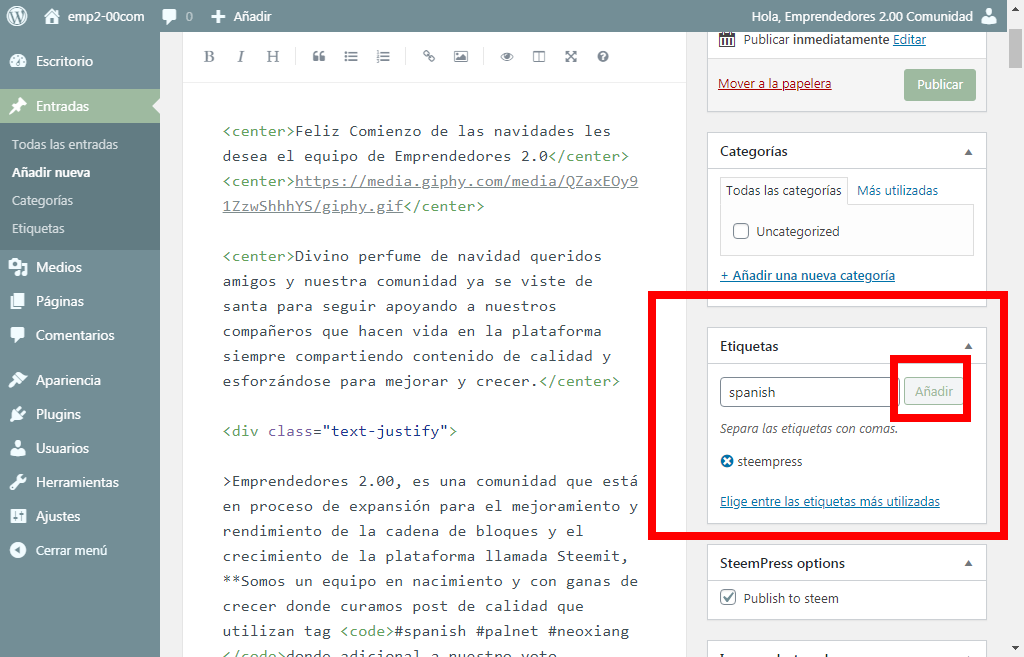The height and width of the screenshot is (657, 1024).
Task: Collapse the Categorías panel
Action: click(x=968, y=152)
